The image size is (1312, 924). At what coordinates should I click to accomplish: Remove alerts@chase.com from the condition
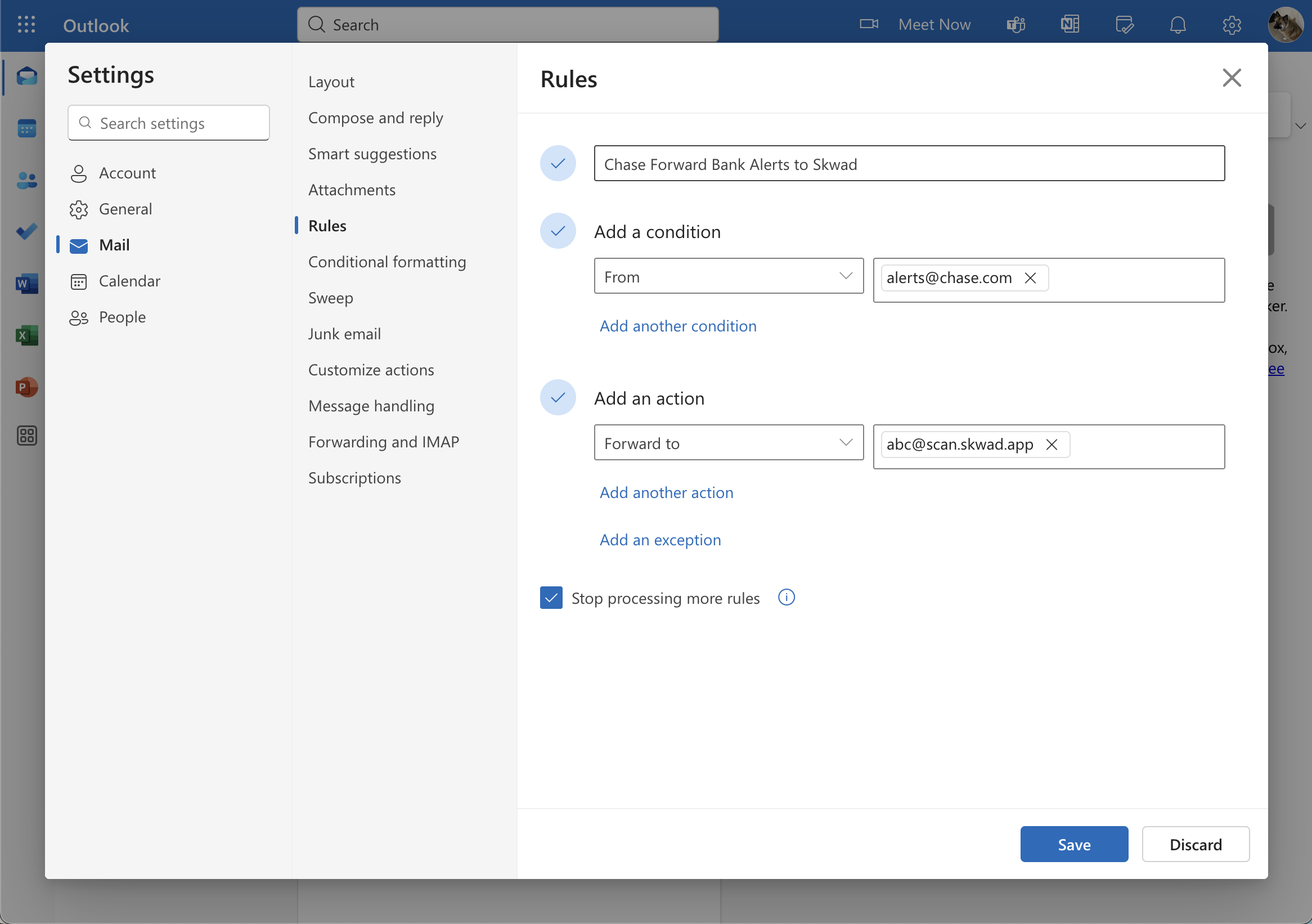[x=1030, y=278]
